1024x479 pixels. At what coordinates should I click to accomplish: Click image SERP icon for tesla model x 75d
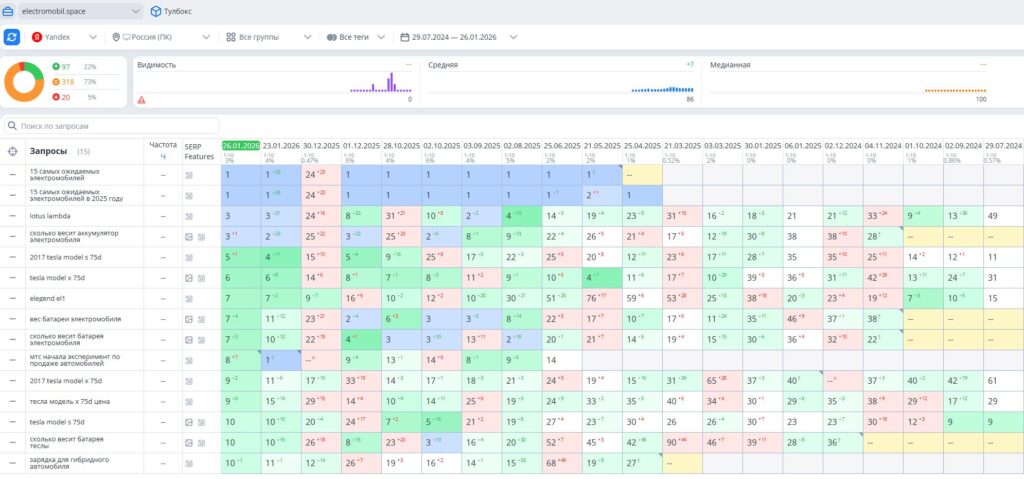[189, 278]
